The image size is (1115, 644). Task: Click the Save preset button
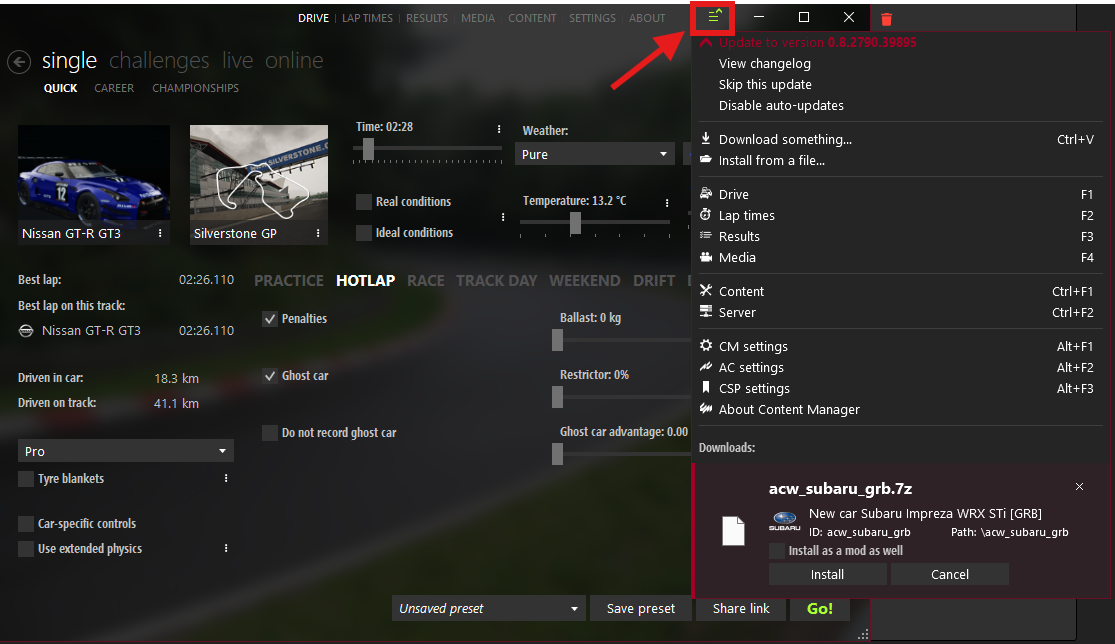(x=641, y=608)
